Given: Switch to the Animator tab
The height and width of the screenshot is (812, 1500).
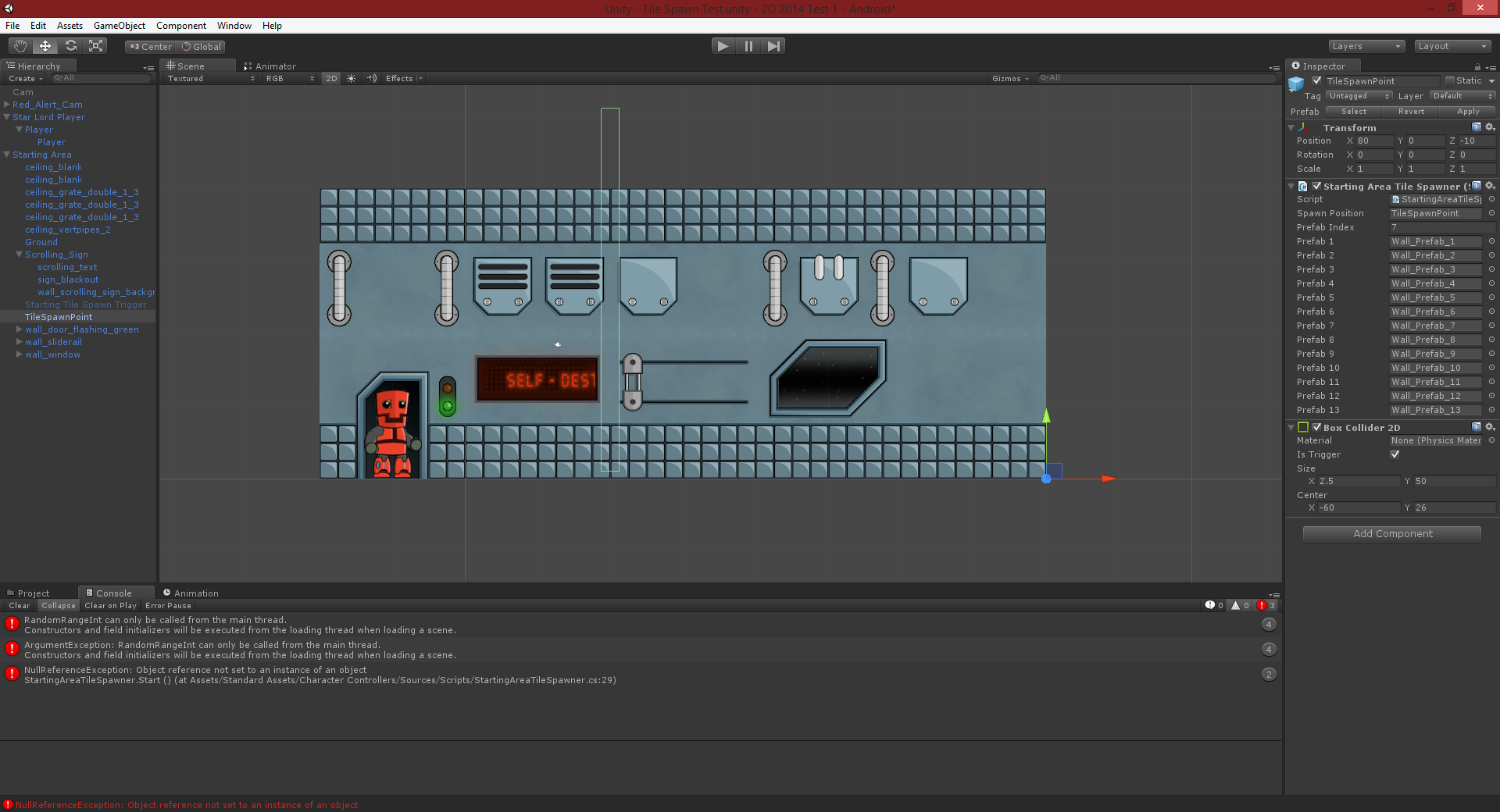Looking at the screenshot, I should tap(270, 66).
